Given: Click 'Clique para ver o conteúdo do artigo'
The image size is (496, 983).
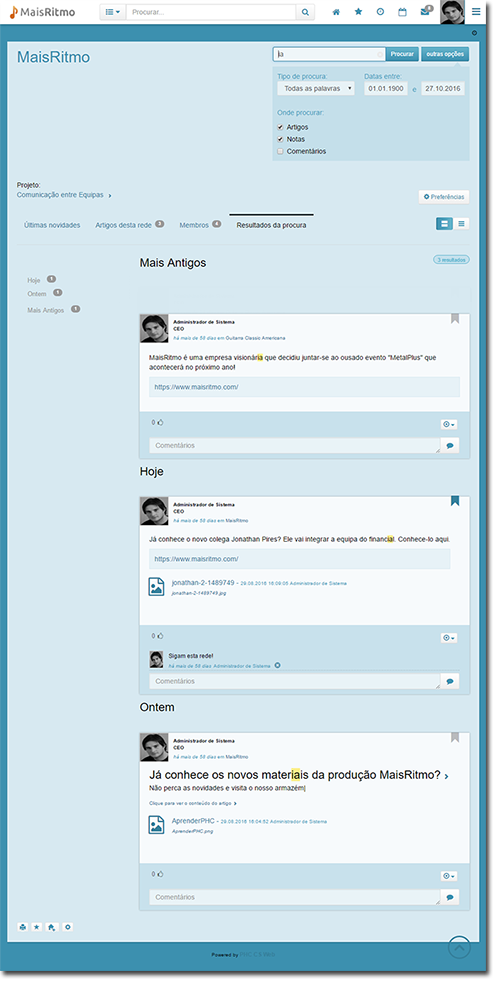Looking at the screenshot, I should pyautogui.click(x=193, y=802).
